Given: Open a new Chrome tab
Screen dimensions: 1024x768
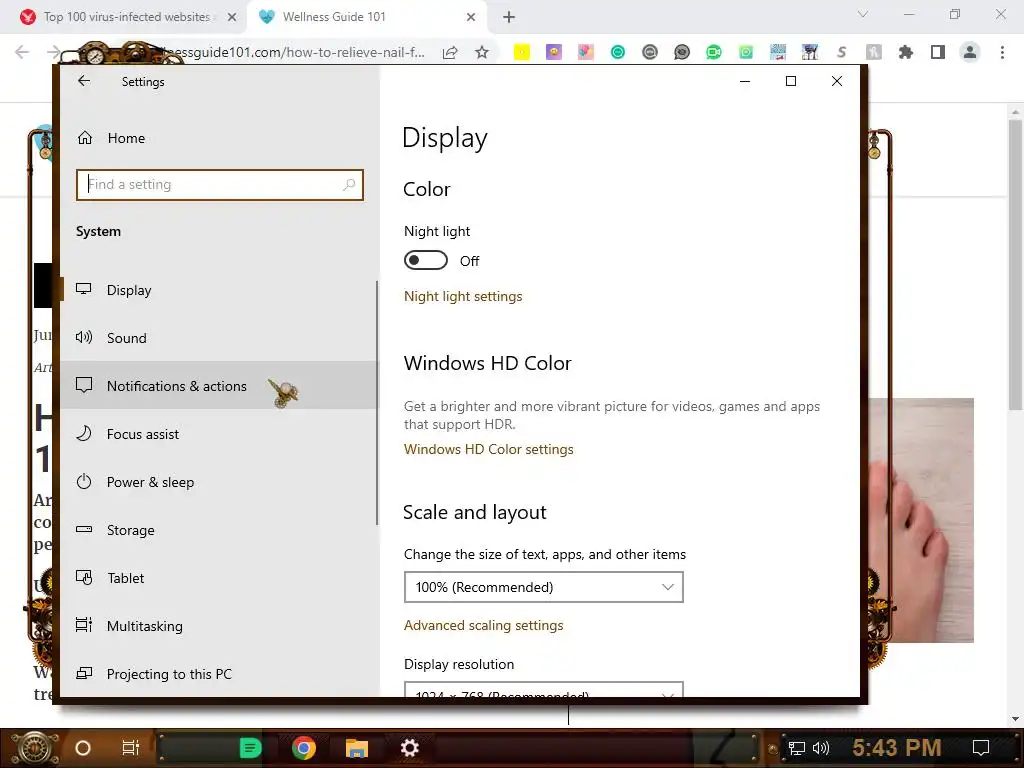Looking at the screenshot, I should pyautogui.click(x=509, y=17).
